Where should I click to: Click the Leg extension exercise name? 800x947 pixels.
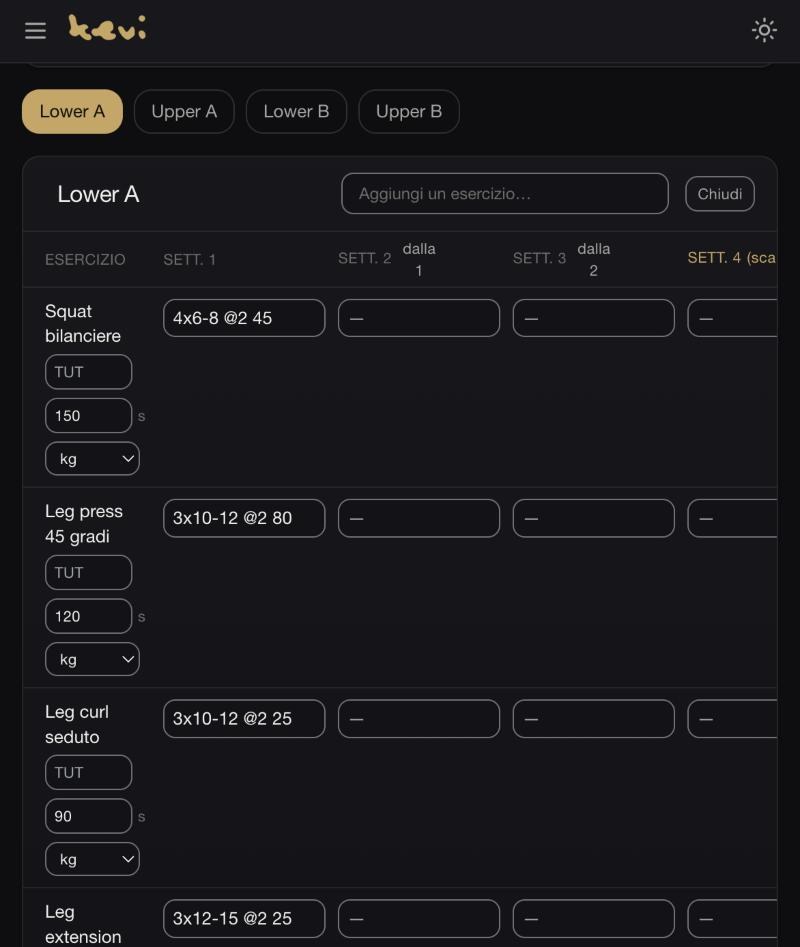[x=83, y=925]
